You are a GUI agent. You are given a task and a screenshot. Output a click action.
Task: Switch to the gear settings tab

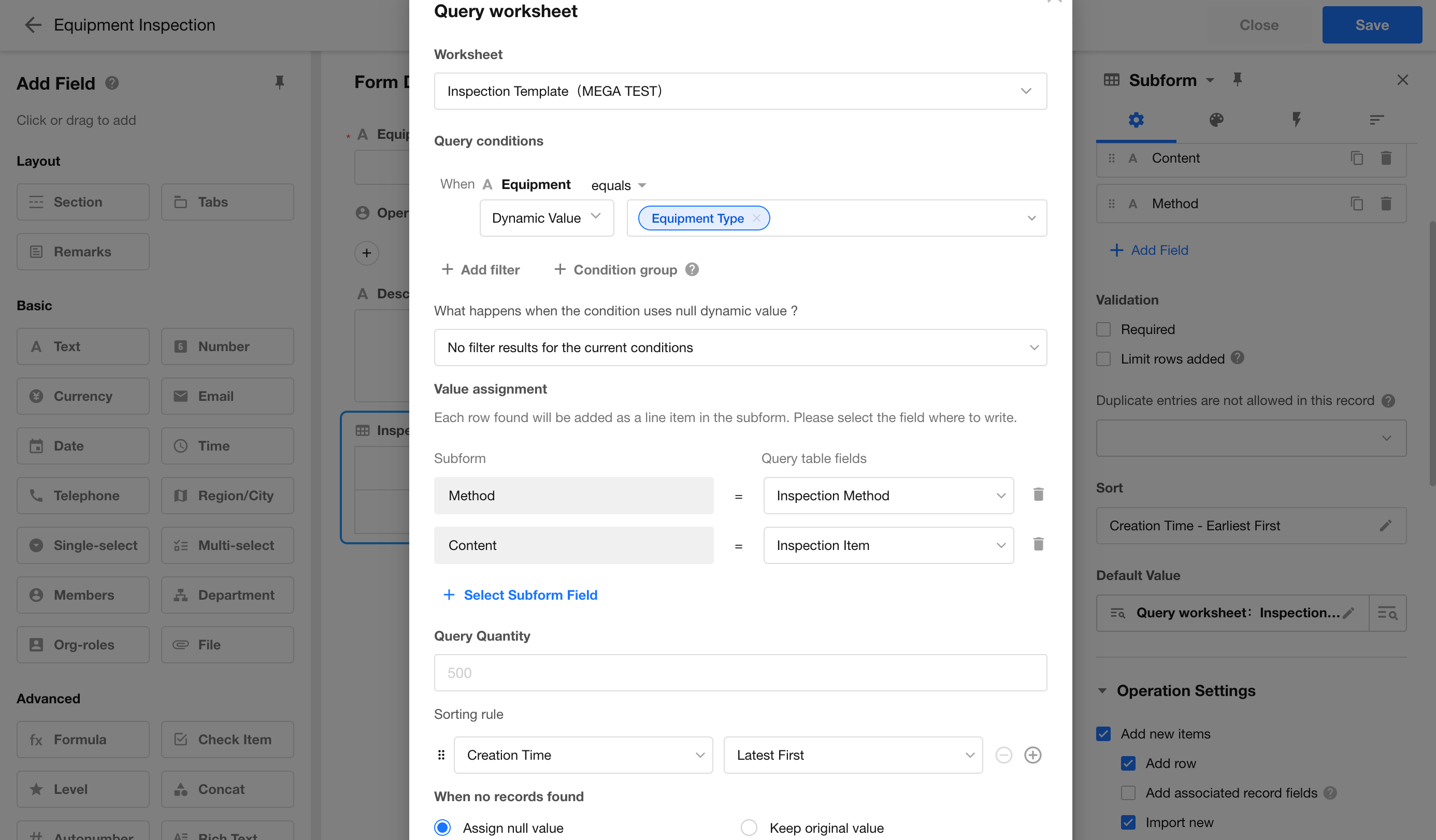(x=1136, y=120)
